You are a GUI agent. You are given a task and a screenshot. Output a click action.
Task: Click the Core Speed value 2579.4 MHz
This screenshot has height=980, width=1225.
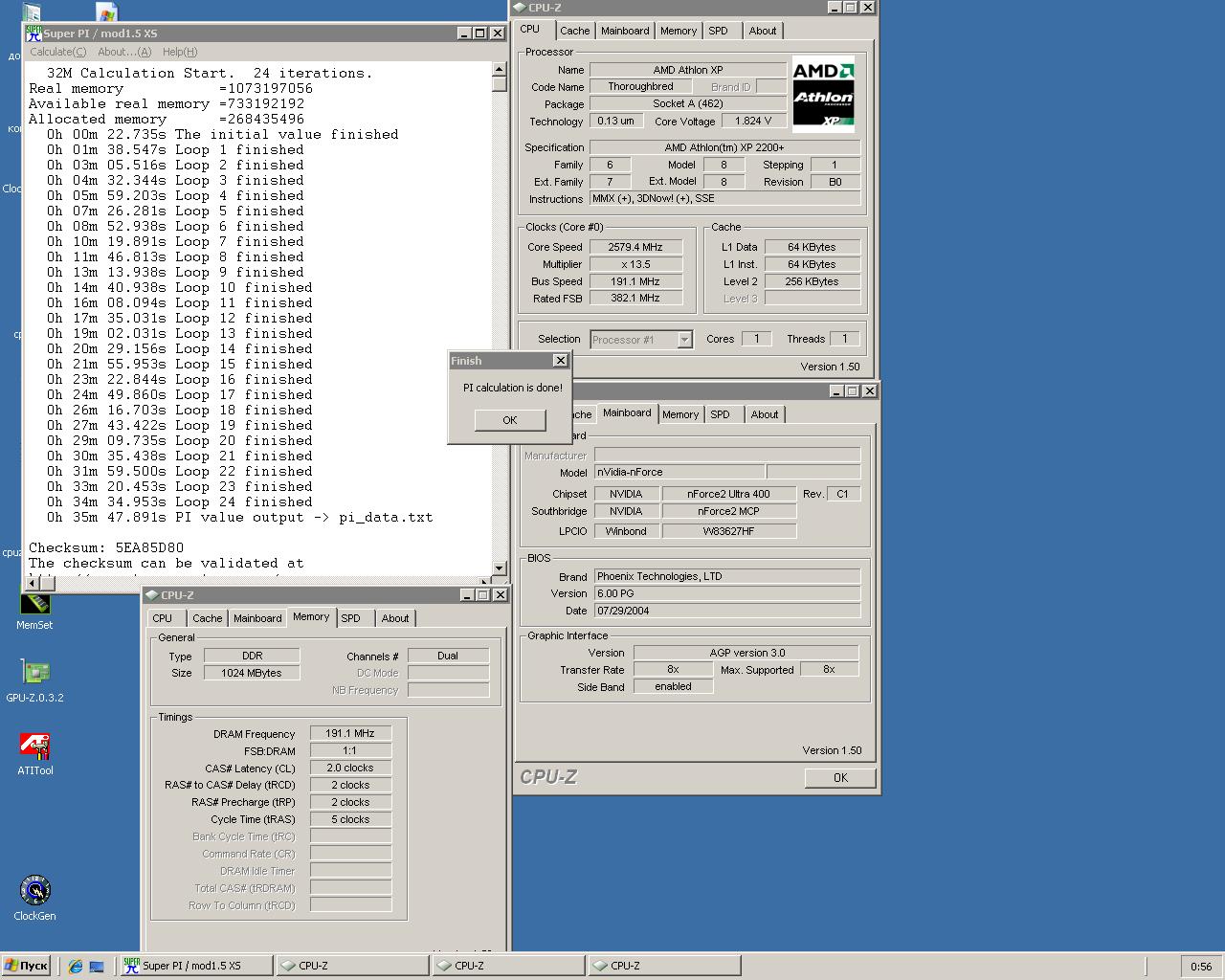point(635,247)
